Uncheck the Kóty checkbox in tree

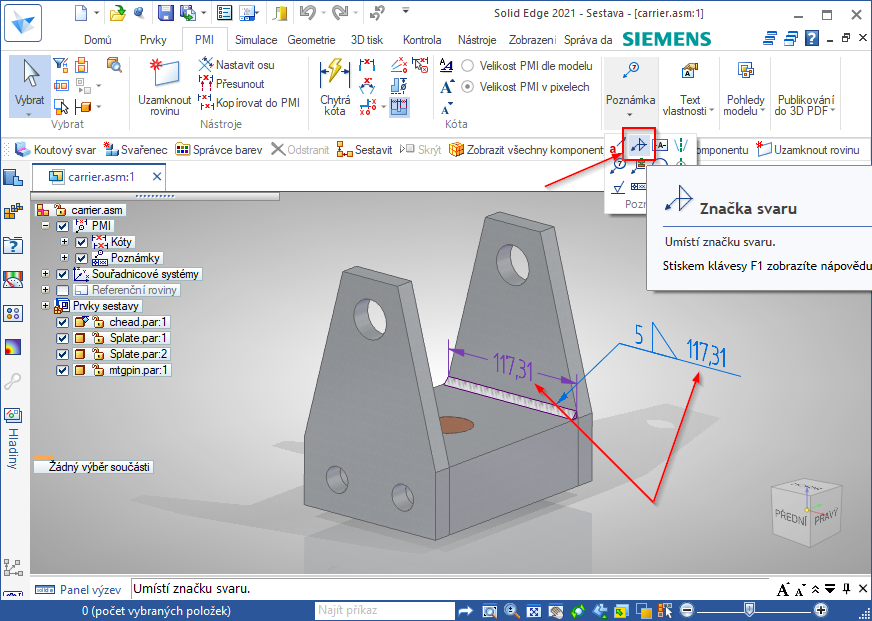[x=82, y=242]
